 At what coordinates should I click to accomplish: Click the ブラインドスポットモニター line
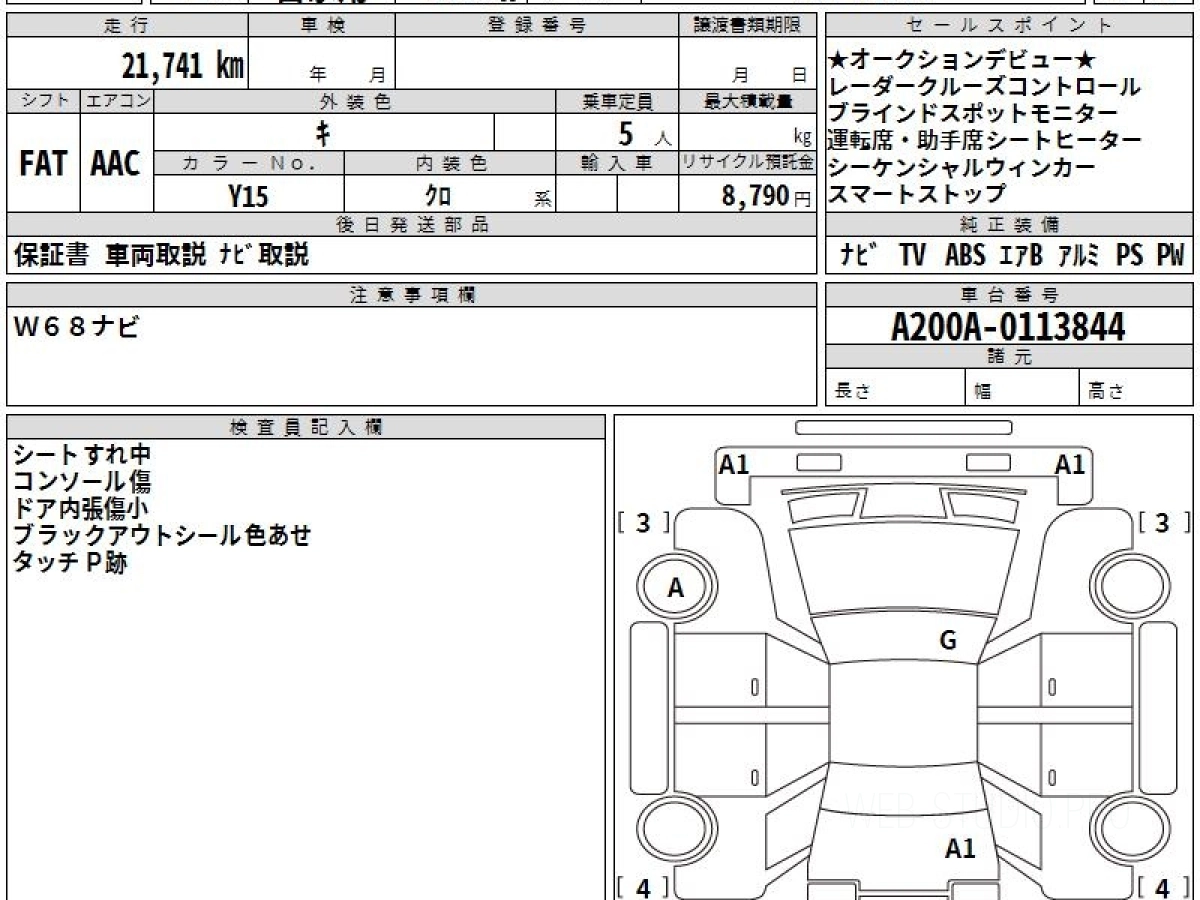tap(973, 113)
